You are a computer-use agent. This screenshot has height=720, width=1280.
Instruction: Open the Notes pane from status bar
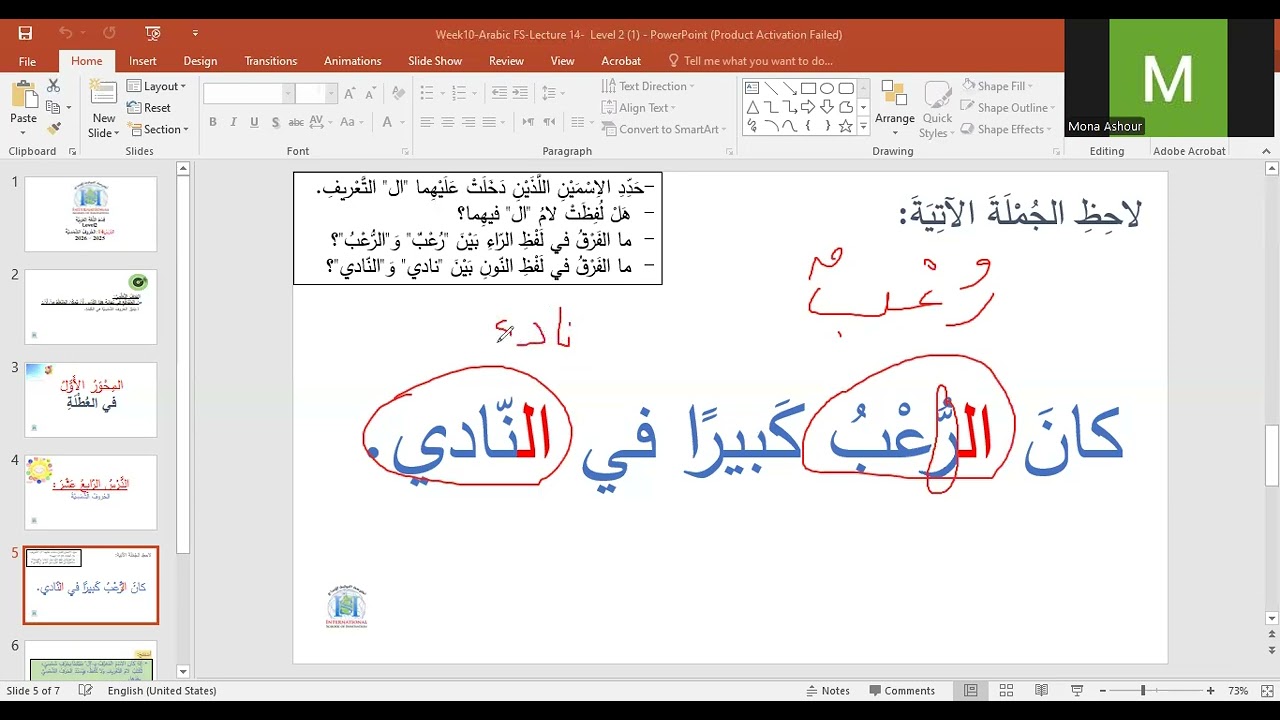click(x=828, y=691)
